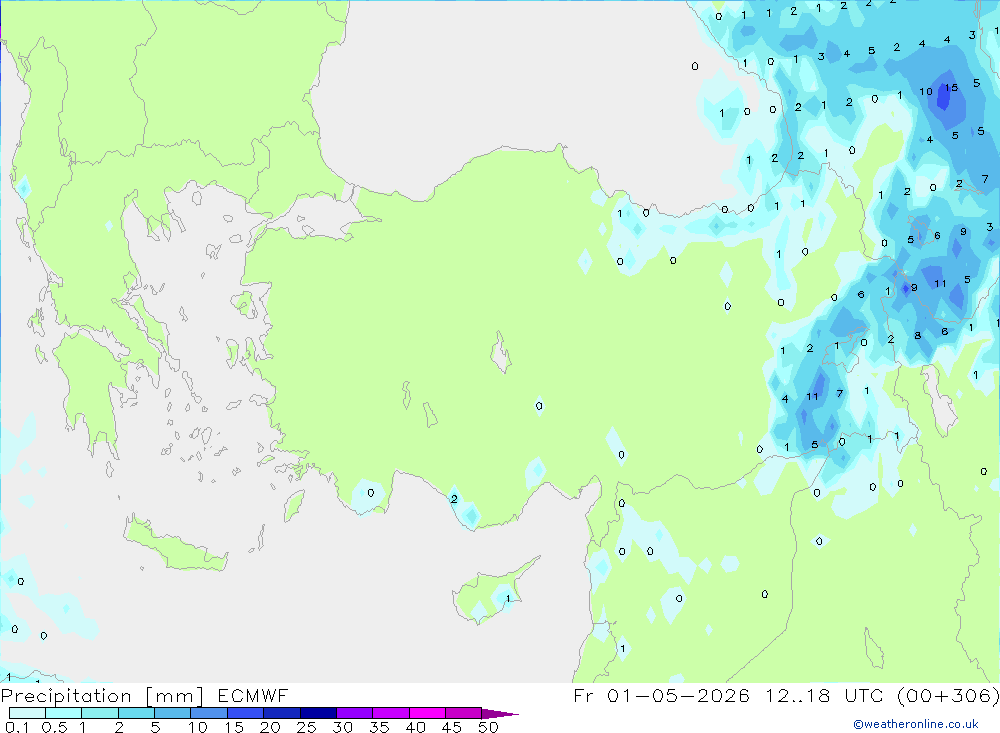
Task: Select the 'Precipitation [mm]' title text
Action: click(102, 695)
